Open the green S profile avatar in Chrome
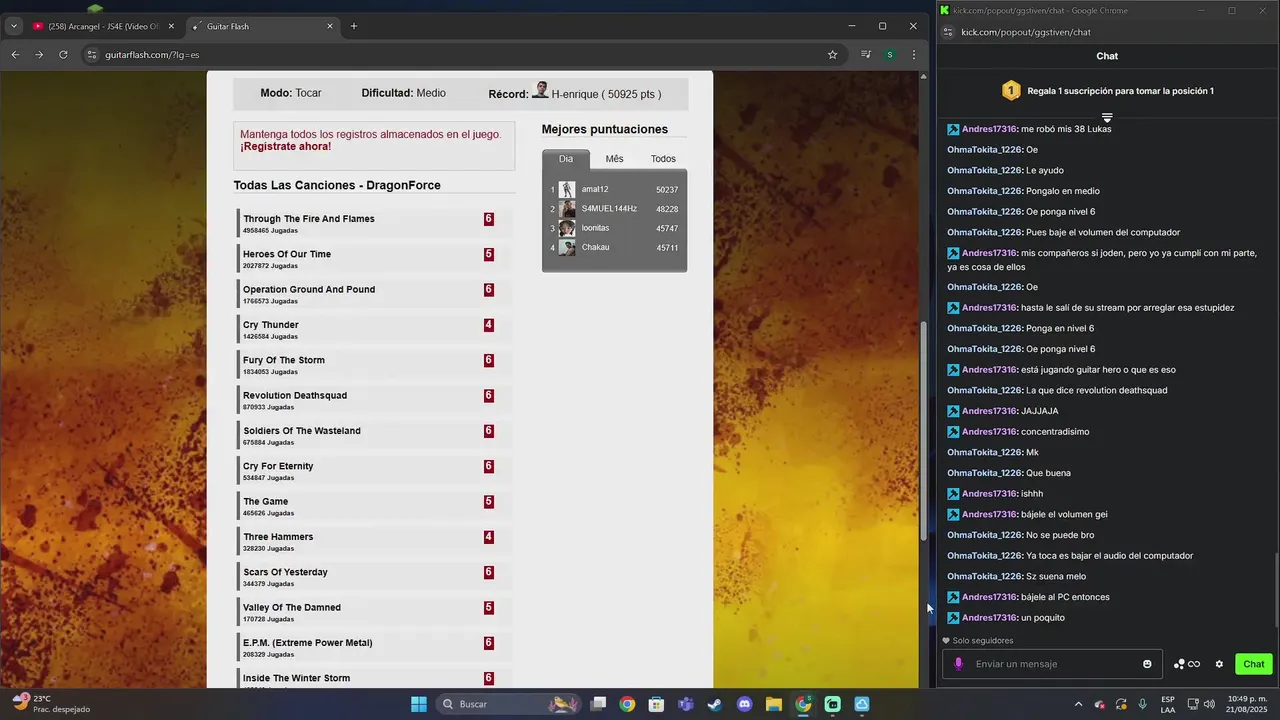Viewport: 1280px width, 720px height. pos(889,55)
